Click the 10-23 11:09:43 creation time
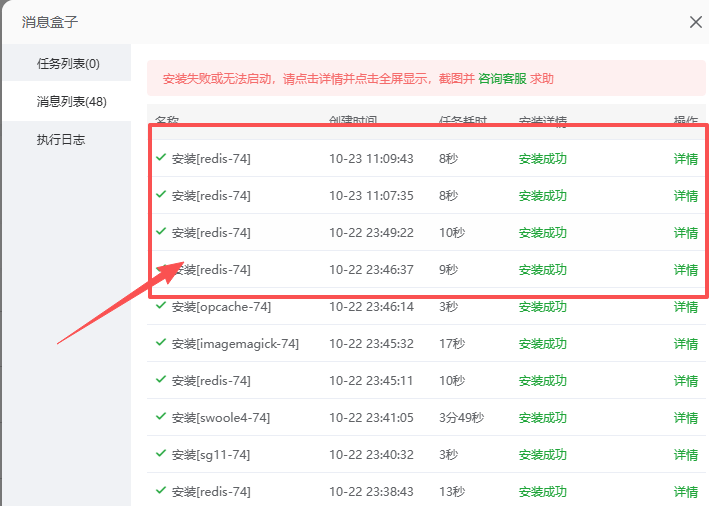This screenshot has width=709, height=506. tap(371, 159)
